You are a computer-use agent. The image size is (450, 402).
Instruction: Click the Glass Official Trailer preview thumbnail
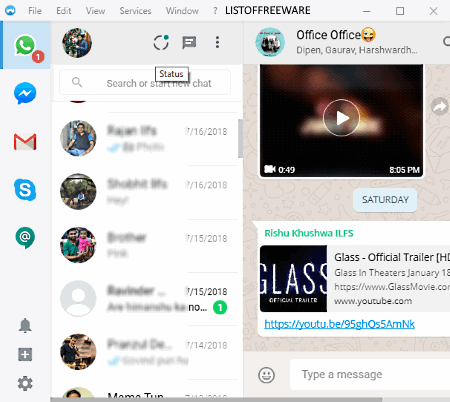(293, 279)
